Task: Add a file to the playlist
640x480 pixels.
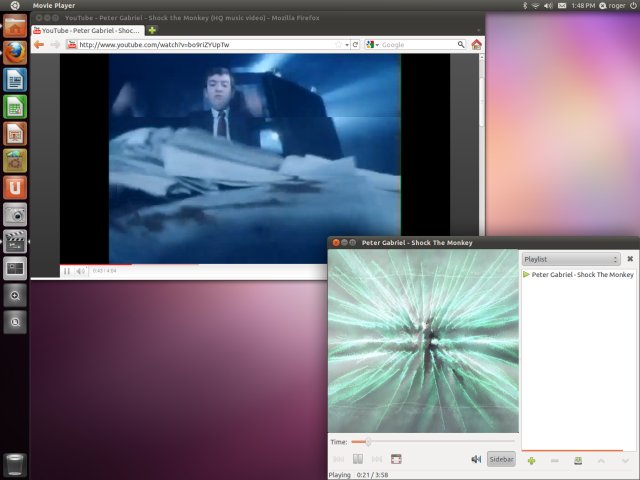Action: (x=531, y=461)
